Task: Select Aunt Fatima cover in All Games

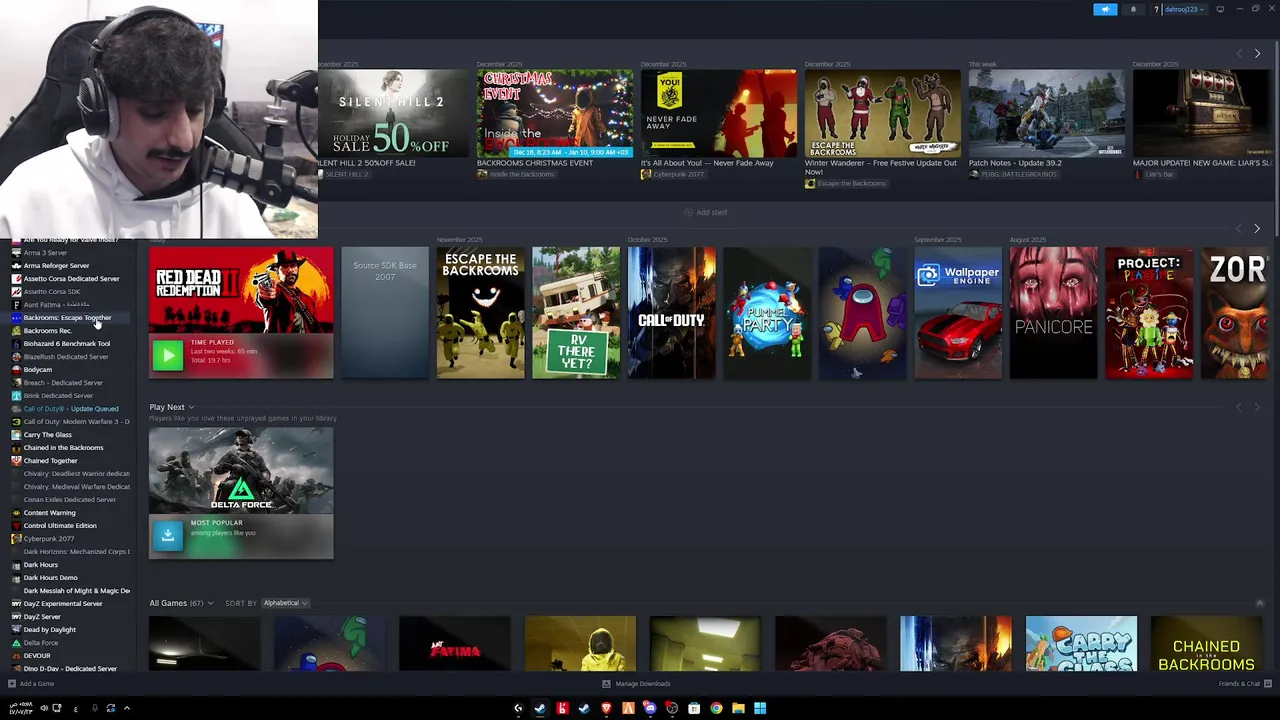Action: point(455,644)
